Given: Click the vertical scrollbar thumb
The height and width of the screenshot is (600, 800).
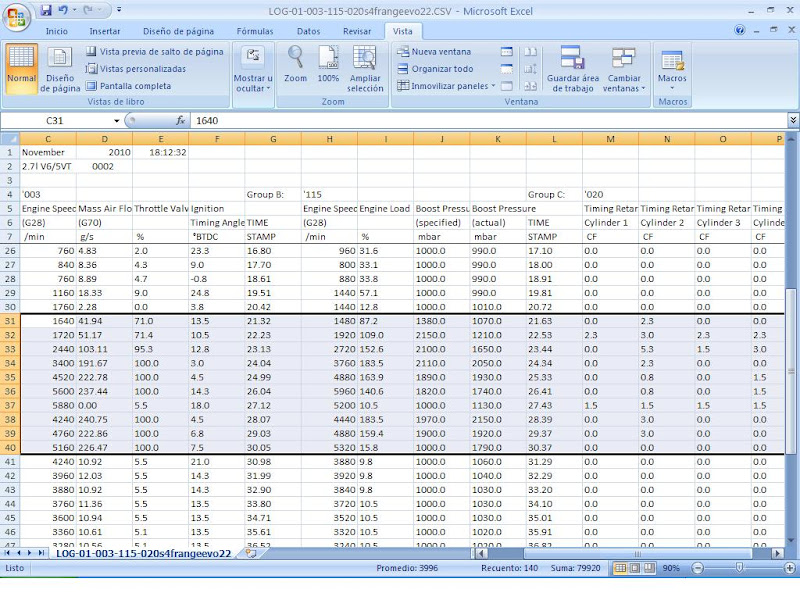Looking at the screenshot, I should tap(790, 371).
